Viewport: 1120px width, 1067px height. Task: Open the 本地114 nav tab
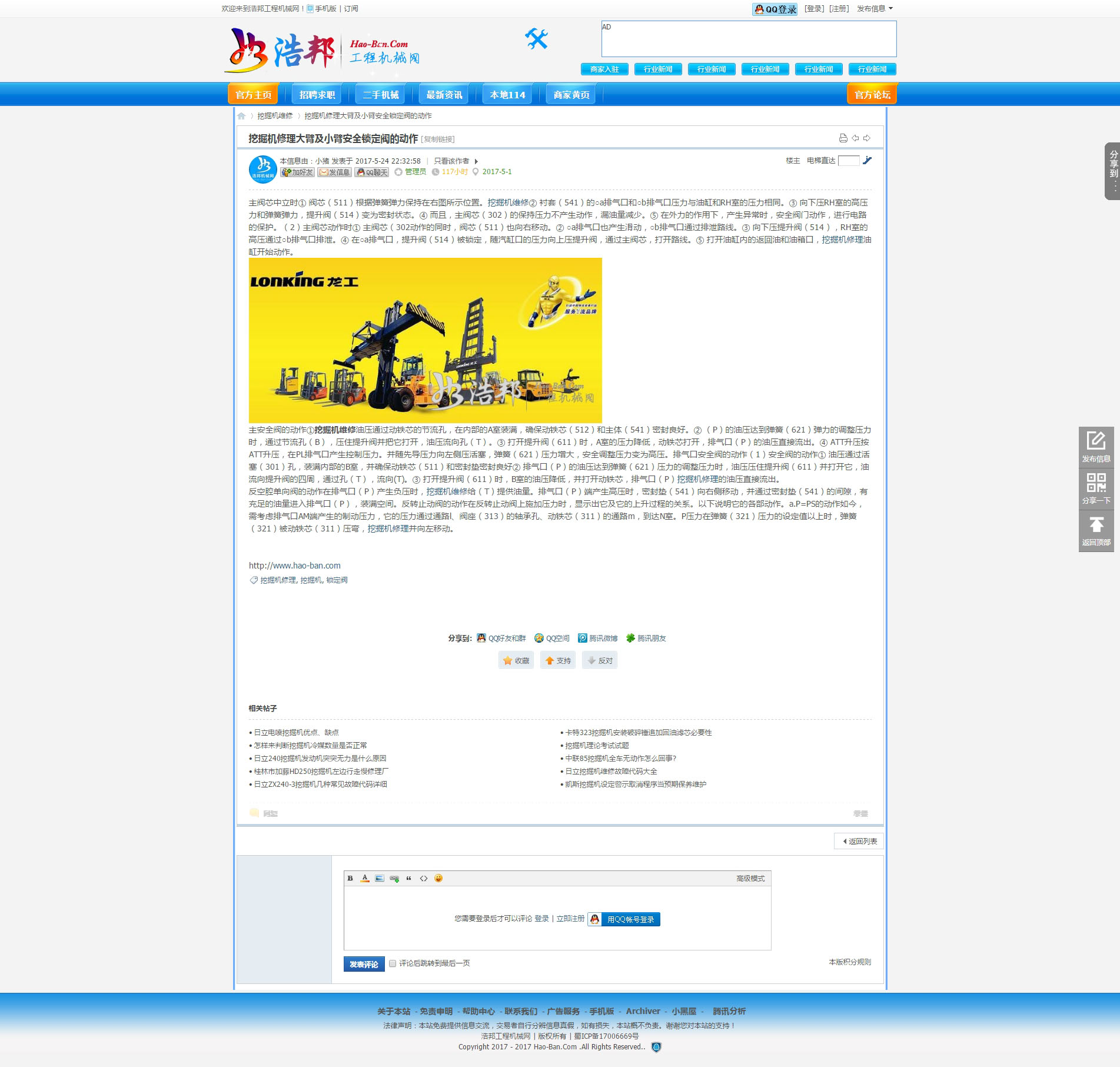508,94
